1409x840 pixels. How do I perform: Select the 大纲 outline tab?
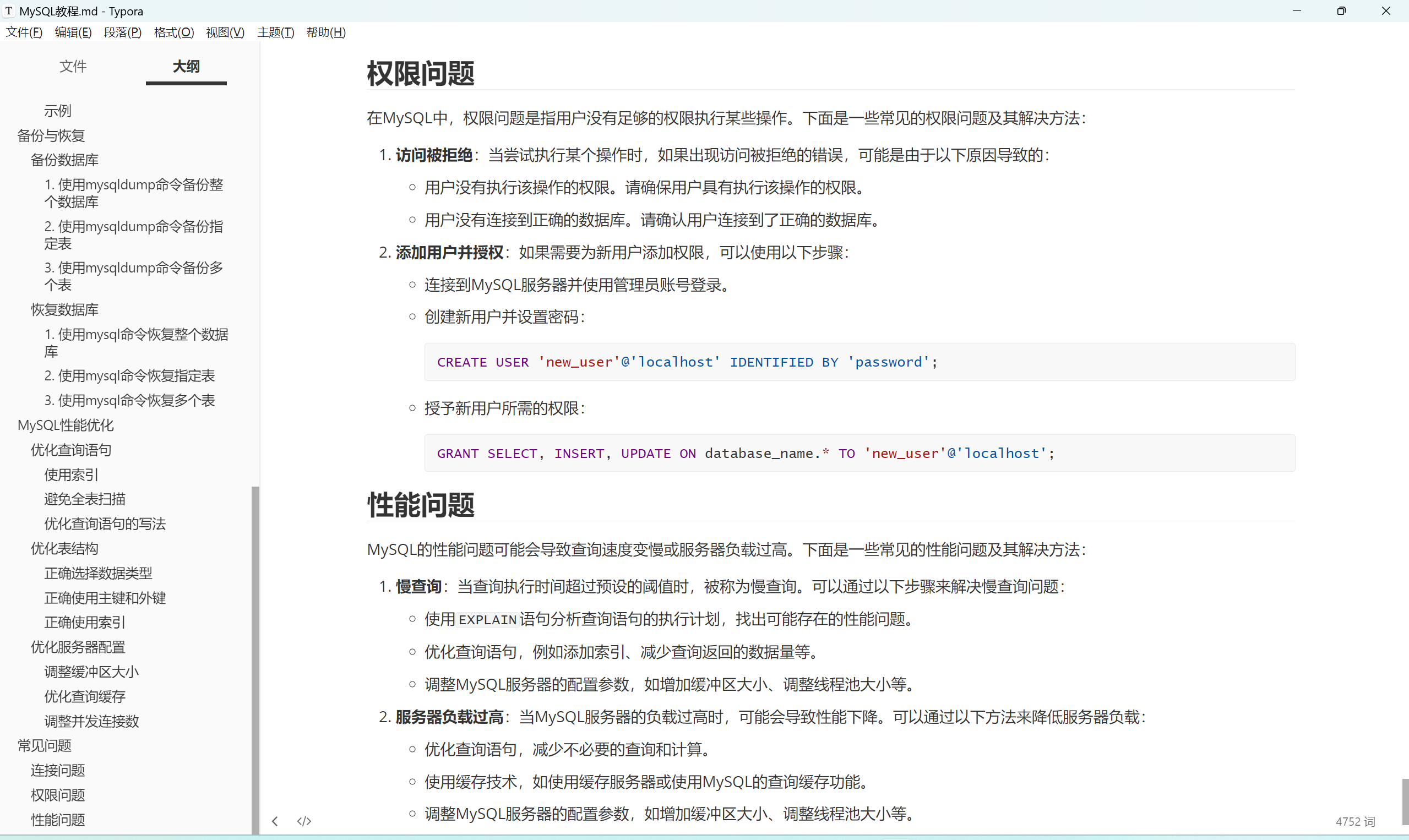186,67
